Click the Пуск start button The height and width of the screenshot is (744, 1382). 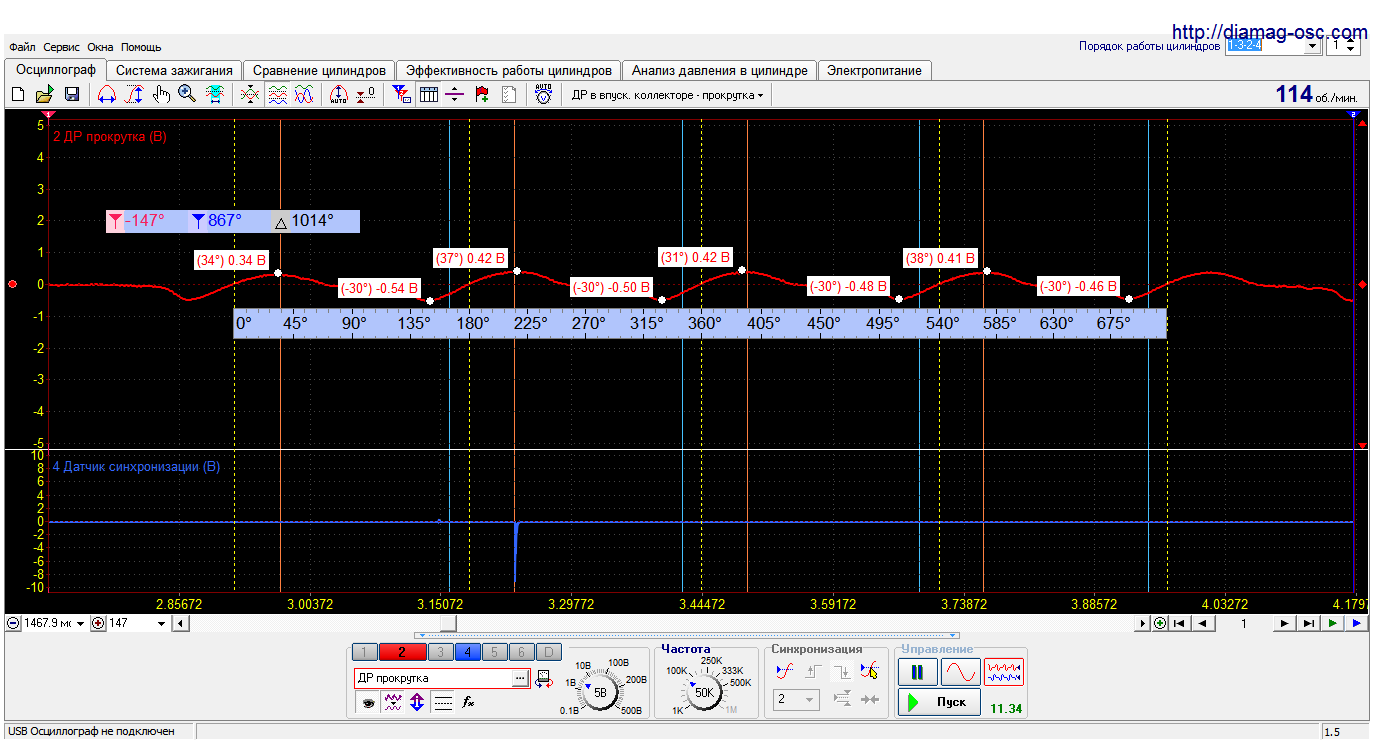938,702
